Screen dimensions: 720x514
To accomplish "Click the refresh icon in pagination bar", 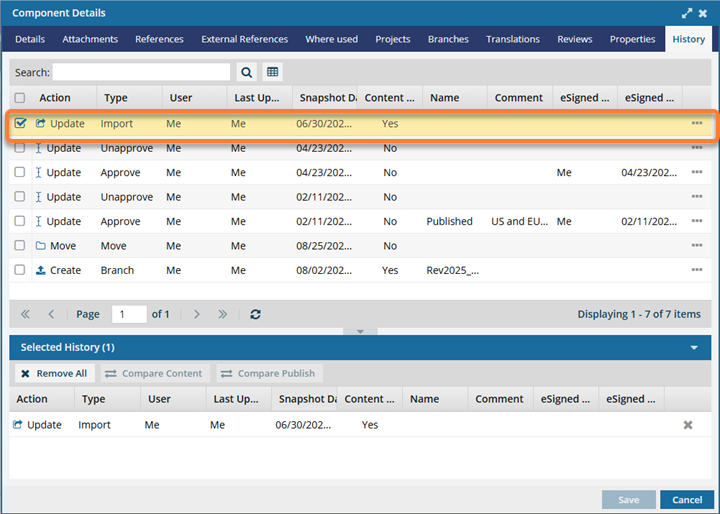I will click(255, 314).
